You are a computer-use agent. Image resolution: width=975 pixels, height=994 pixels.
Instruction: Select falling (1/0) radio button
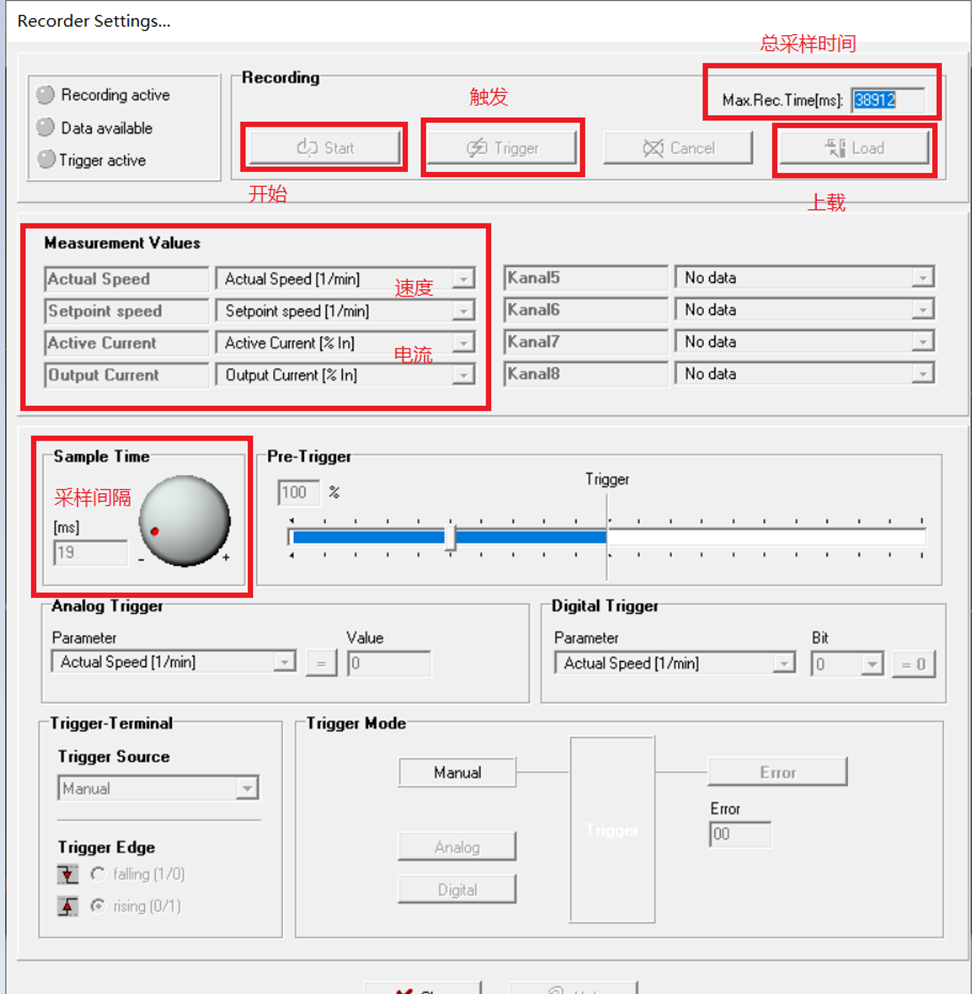click(x=98, y=875)
